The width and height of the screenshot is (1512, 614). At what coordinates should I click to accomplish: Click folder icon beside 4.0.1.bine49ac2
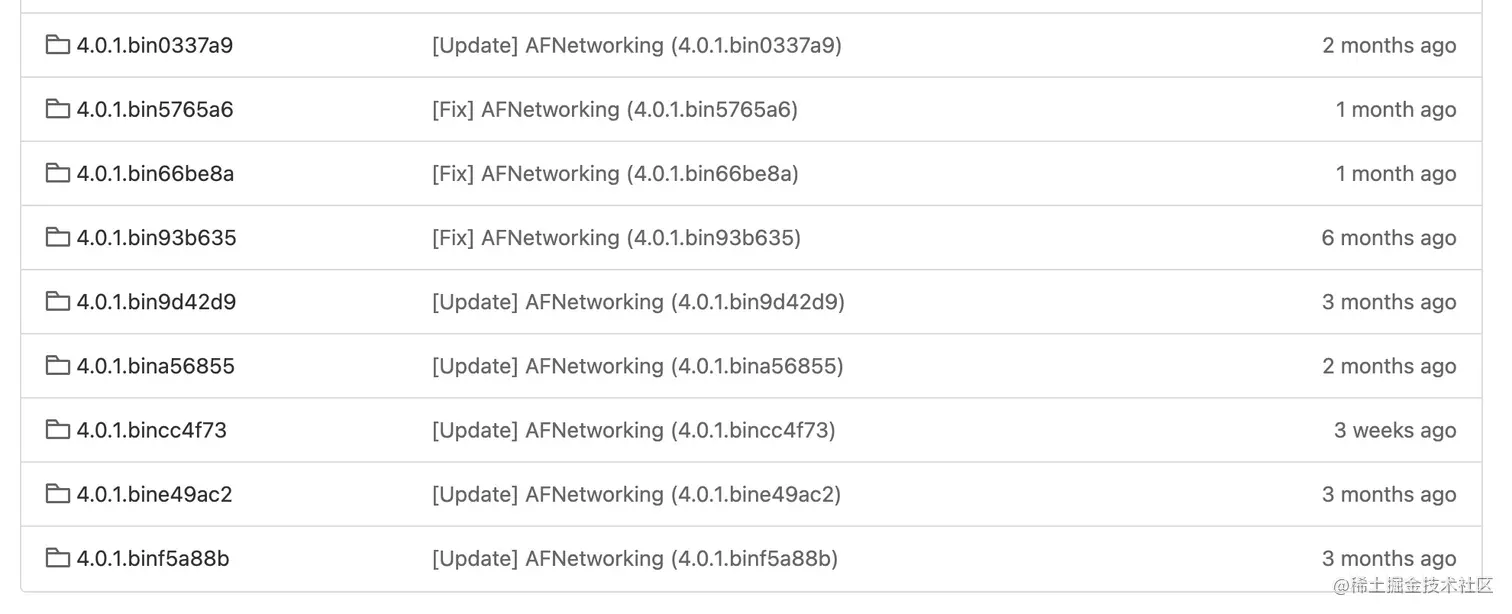coord(58,493)
